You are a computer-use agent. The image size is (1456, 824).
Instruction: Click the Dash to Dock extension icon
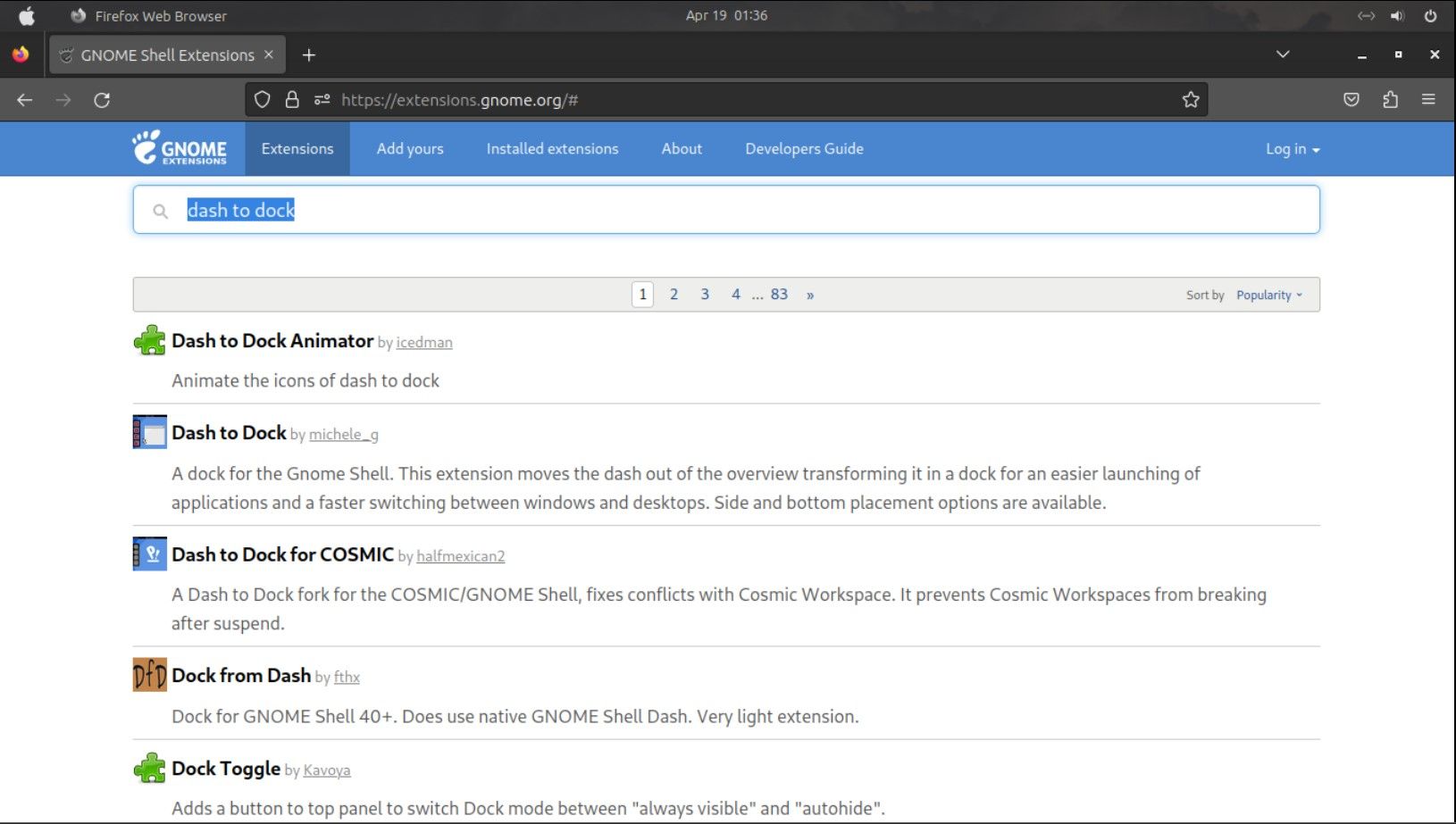[x=149, y=432]
